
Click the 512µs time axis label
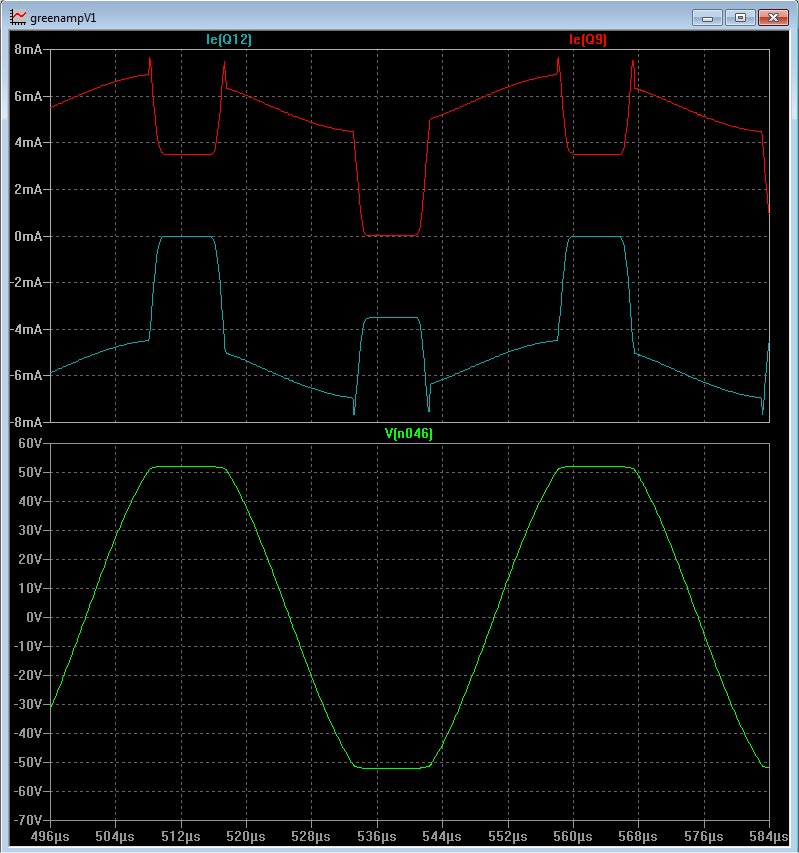click(181, 836)
